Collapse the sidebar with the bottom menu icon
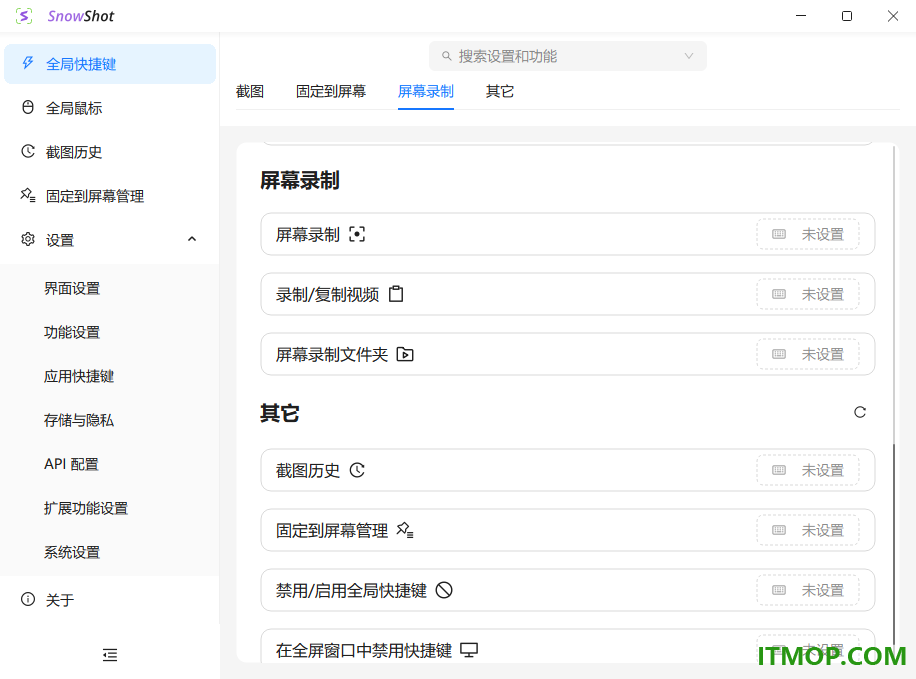Viewport: 916px width, 679px height. point(110,654)
